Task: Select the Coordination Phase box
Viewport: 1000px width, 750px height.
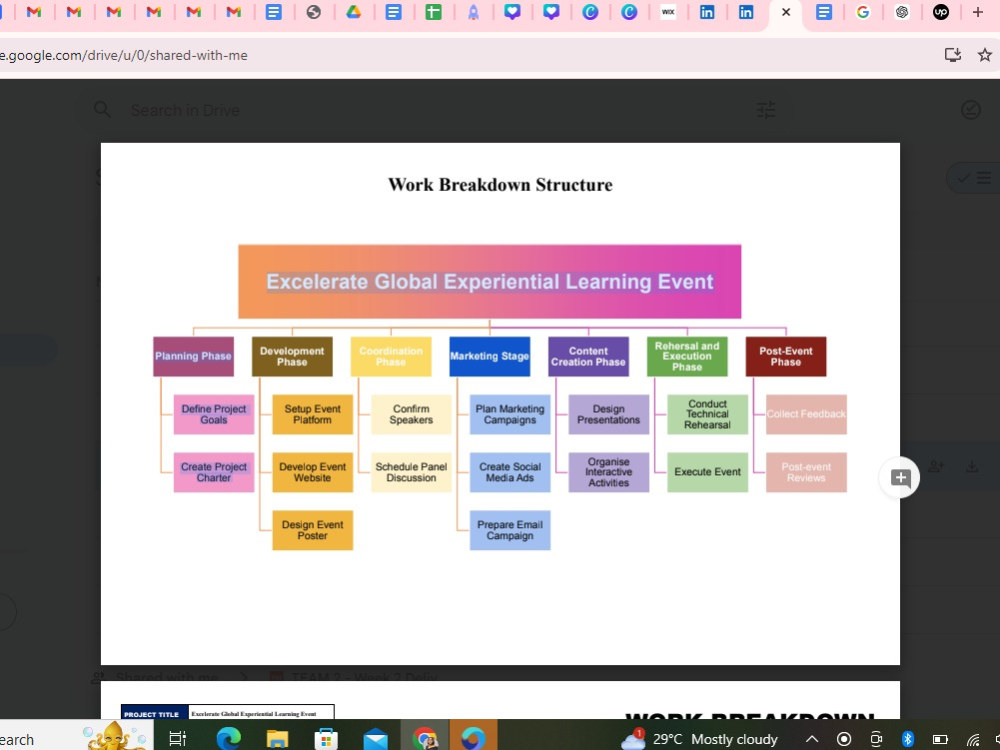Action: point(391,356)
